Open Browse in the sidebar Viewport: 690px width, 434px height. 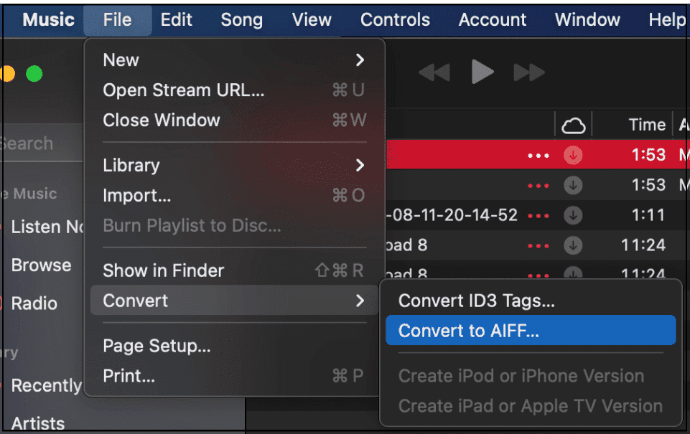[x=41, y=265]
